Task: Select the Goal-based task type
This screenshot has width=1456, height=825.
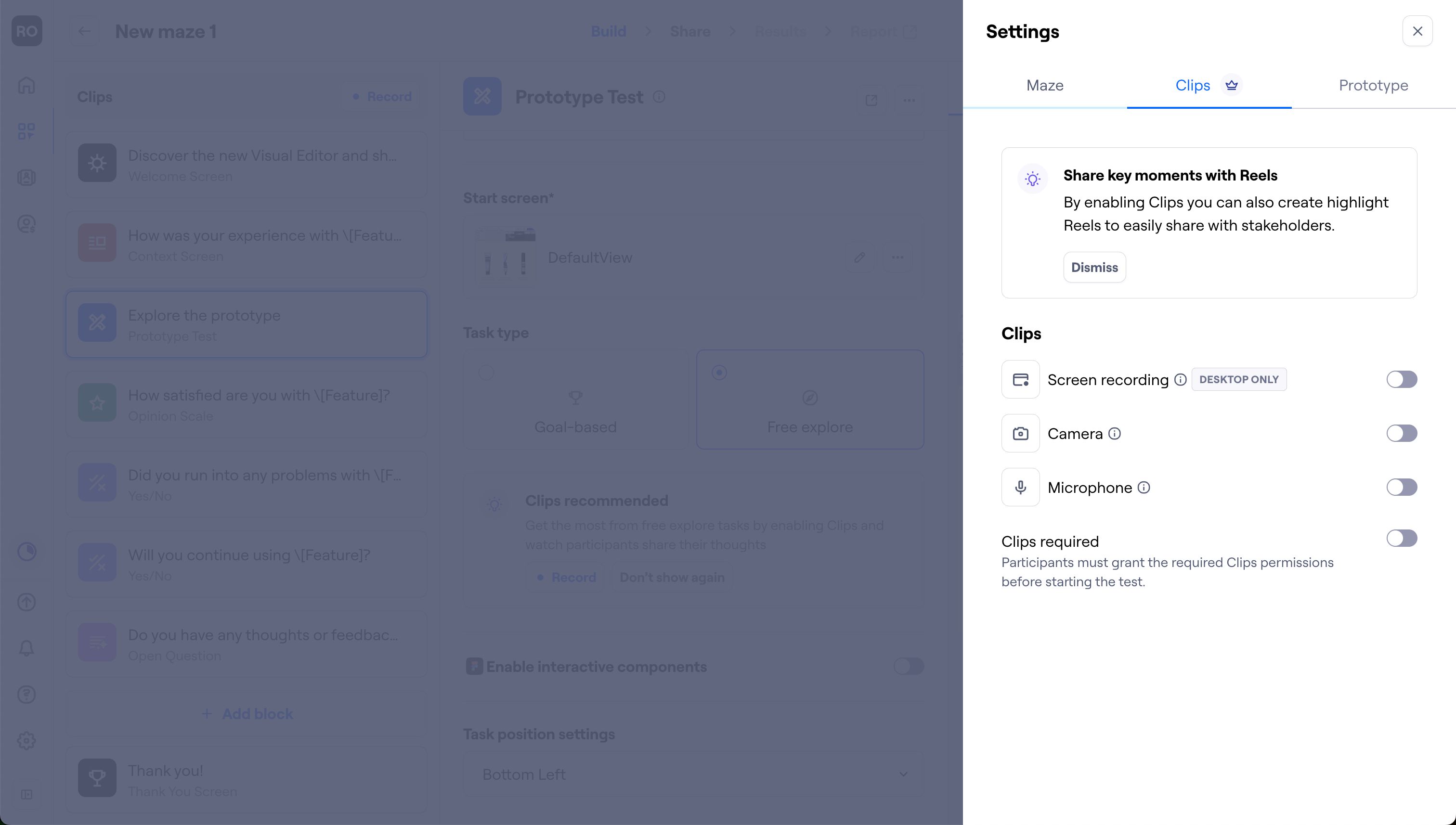Action: pyautogui.click(x=575, y=400)
